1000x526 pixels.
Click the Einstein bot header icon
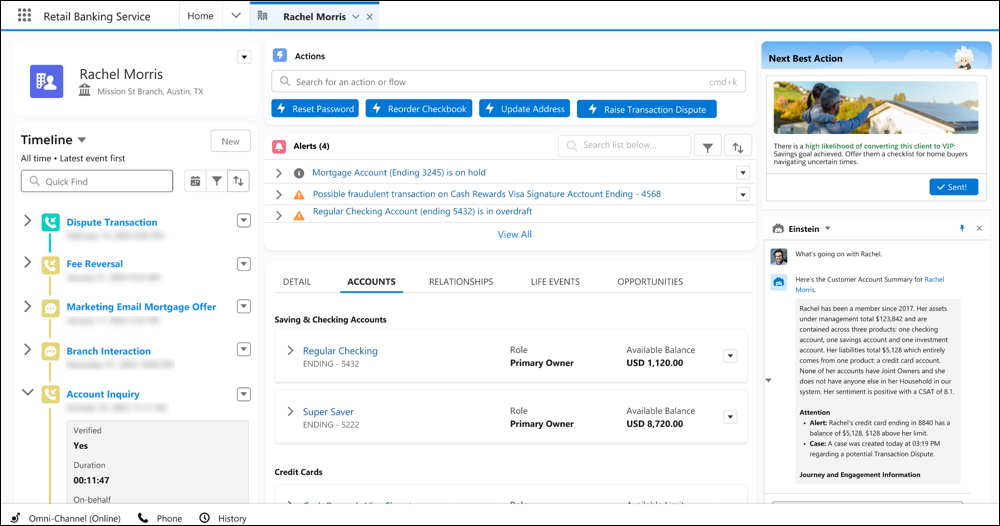(x=777, y=228)
